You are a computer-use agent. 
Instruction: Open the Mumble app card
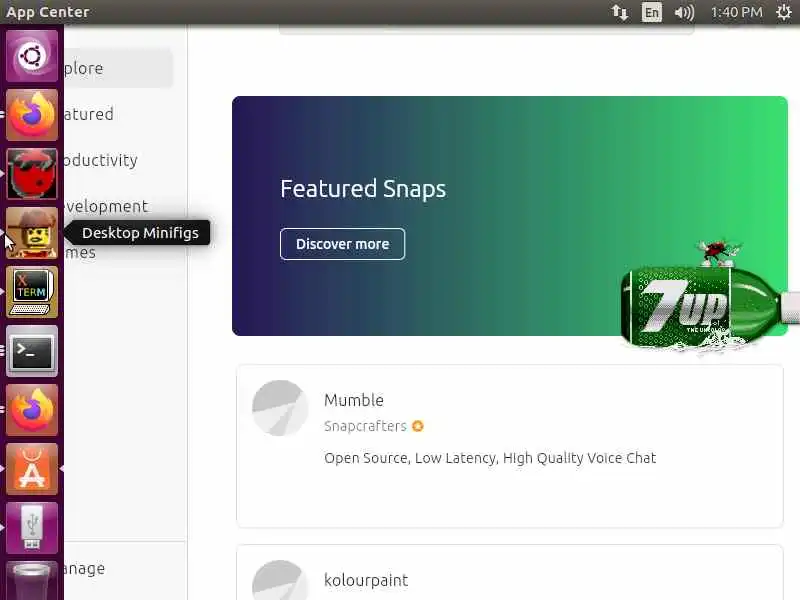[x=510, y=446]
